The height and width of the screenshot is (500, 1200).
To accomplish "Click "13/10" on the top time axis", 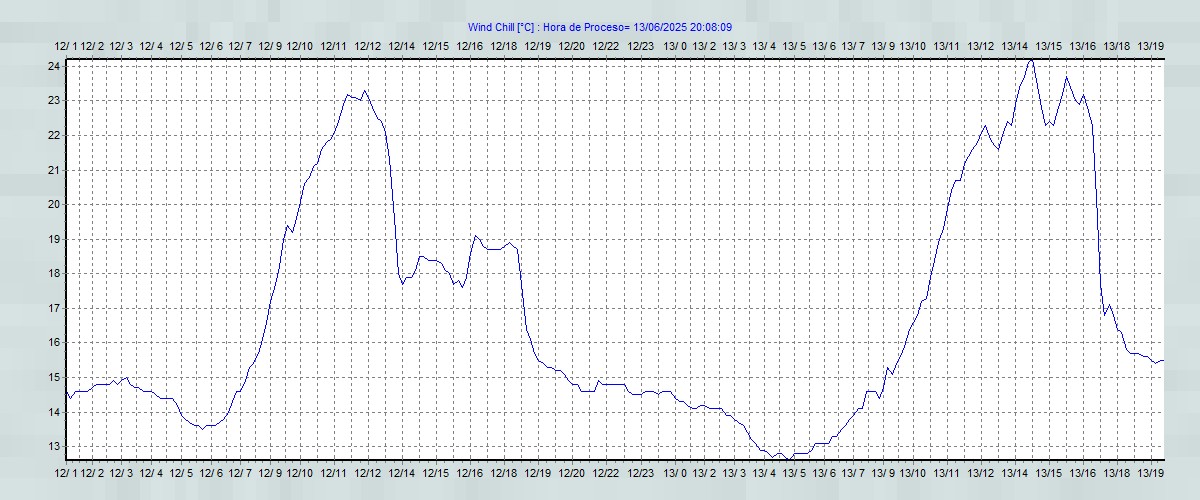I will (913, 46).
